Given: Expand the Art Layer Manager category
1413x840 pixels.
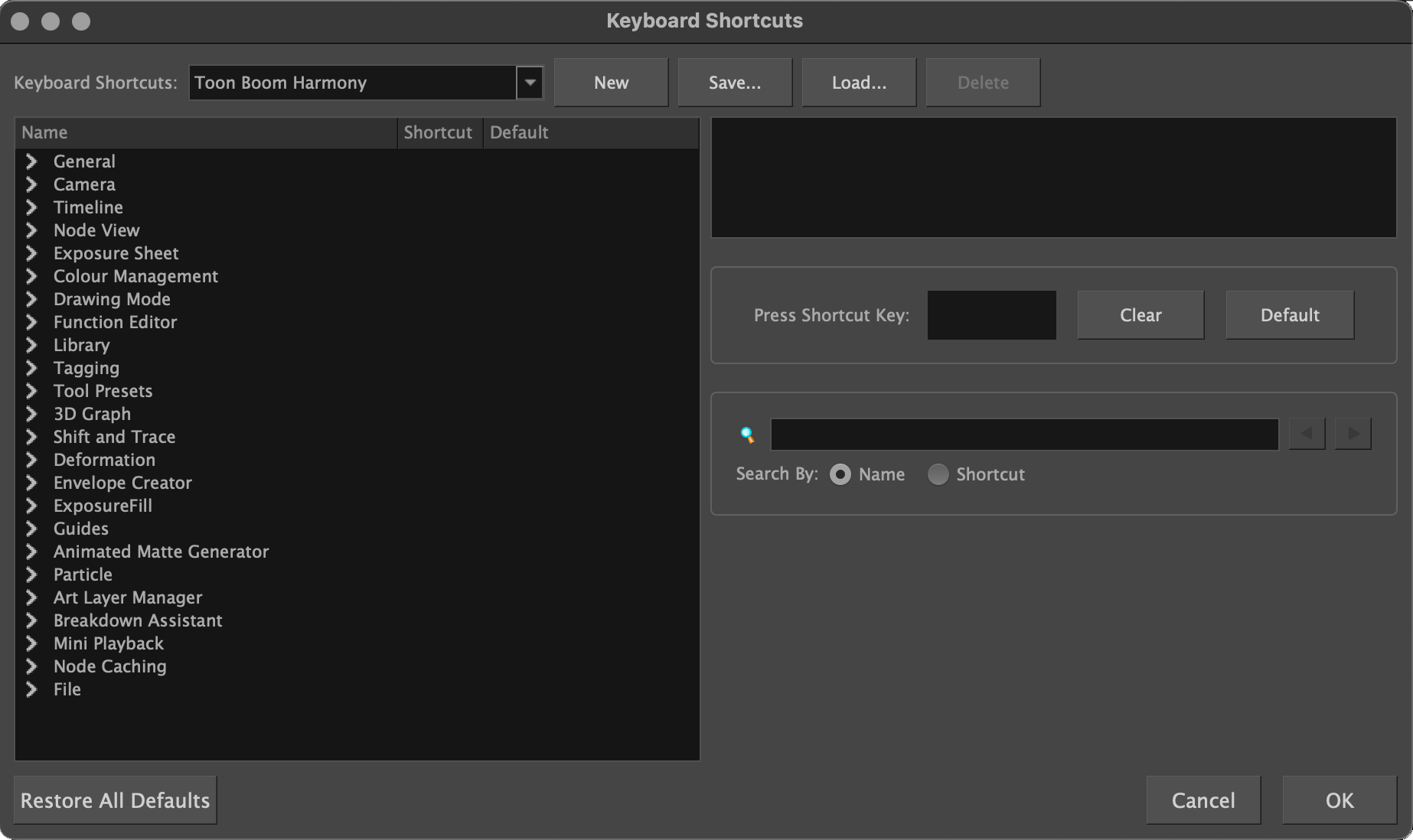Looking at the screenshot, I should click(x=31, y=597).
